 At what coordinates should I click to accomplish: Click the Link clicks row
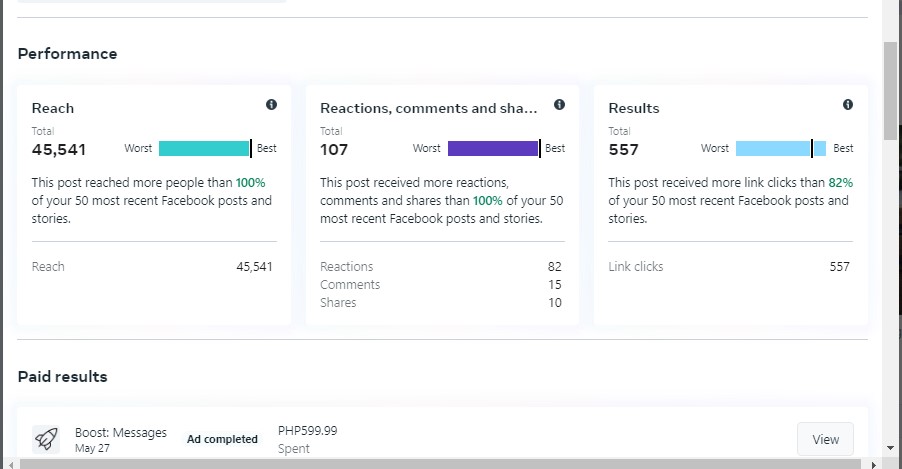click(x=729, y=266)
